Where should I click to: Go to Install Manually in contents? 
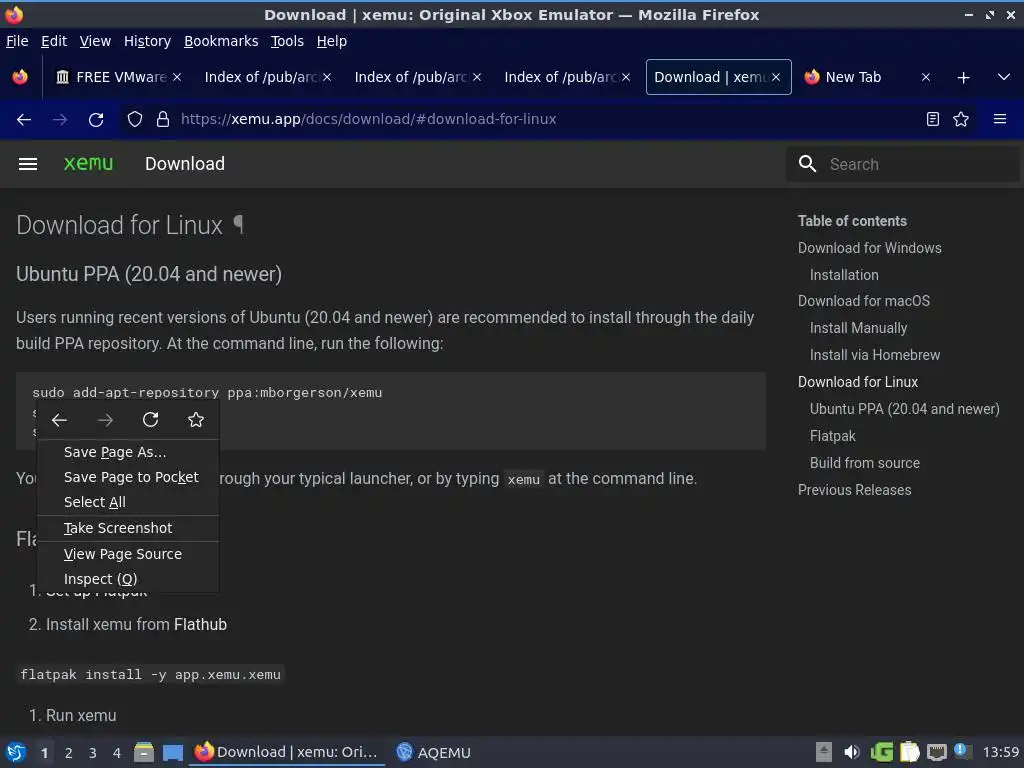(858, 328)
